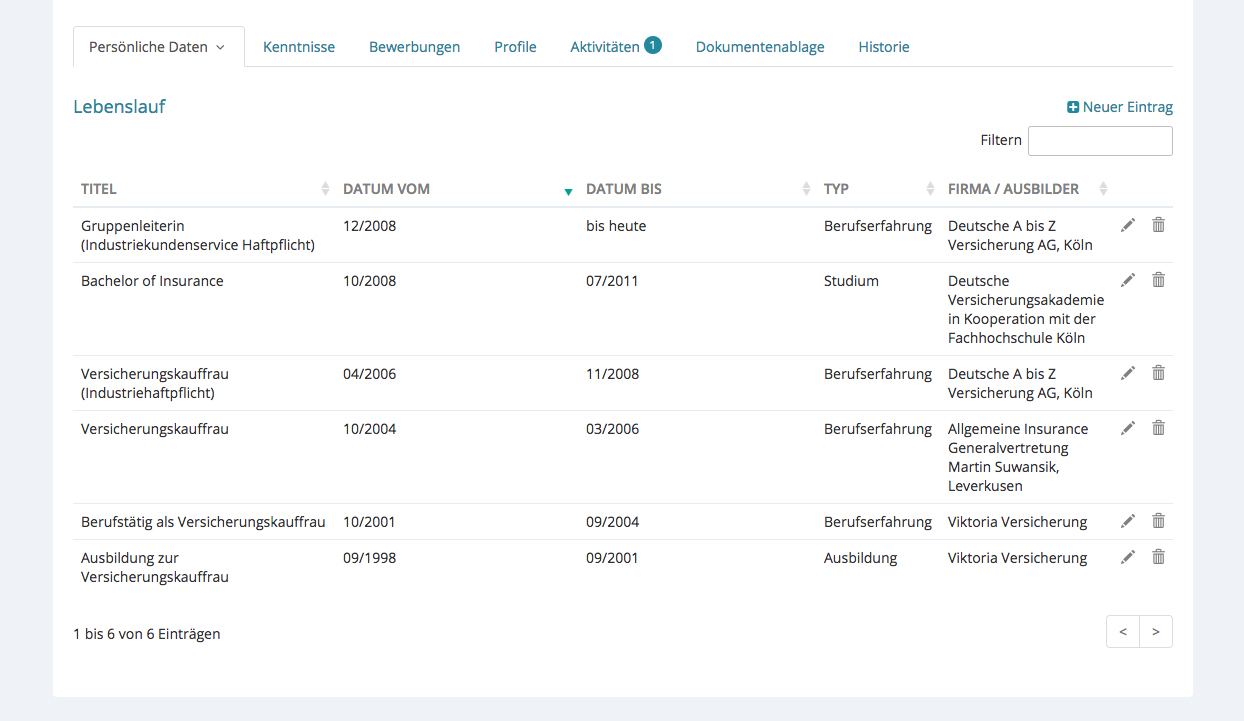The image size is (1244, 721).
Task: Edit the Berufstätig als Versicherungskauffrau entry
Action: pyautogui.click(x=1128, y=522)
